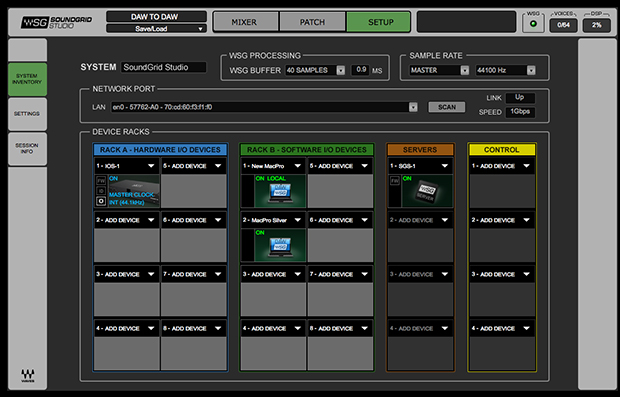
Task: Click the FW button on SGS-1 server
Action: click(395, 181)
